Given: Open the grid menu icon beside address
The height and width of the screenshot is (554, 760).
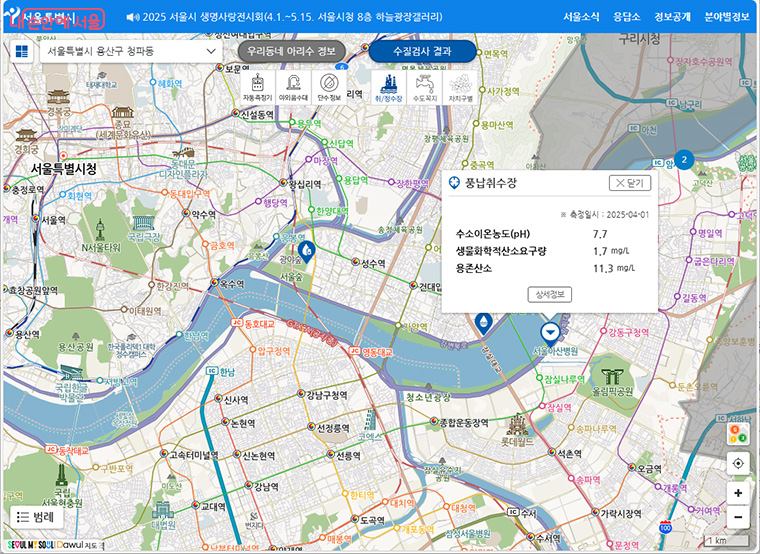Looking at the screenshot, I should pos(21,51).
